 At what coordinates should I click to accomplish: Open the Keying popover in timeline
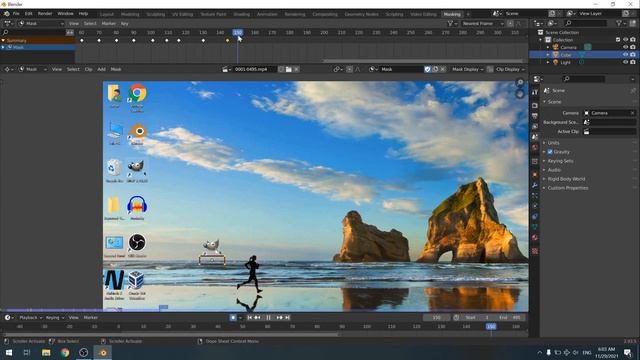54,318
